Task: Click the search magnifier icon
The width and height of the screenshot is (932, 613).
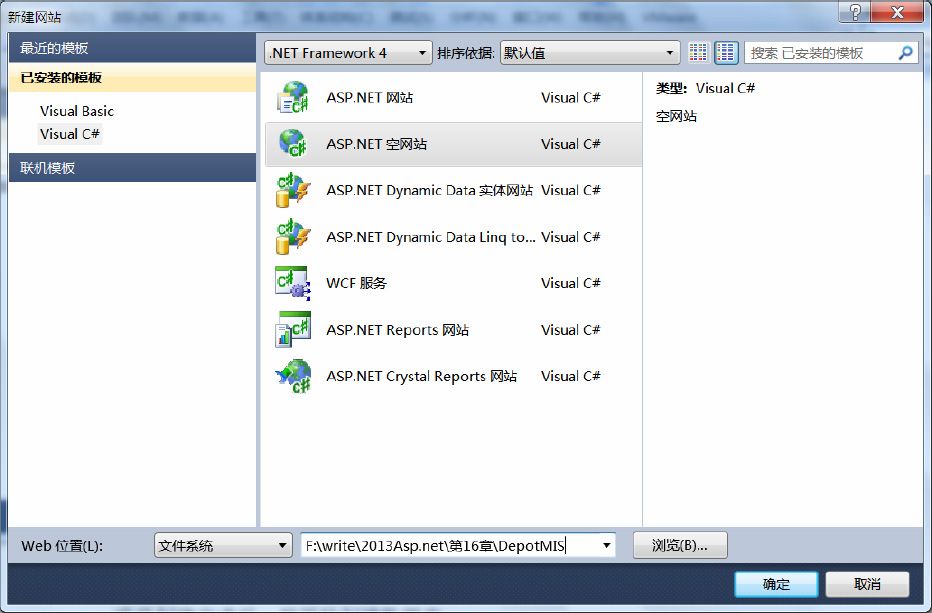Action: (905, 53)
